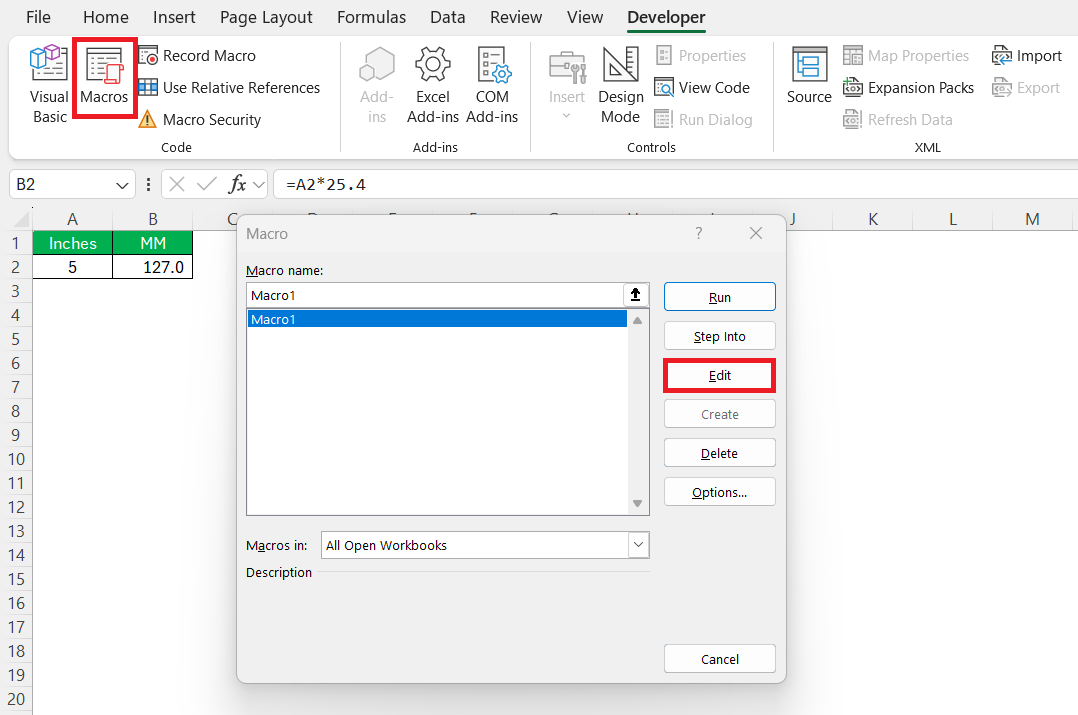The width and height of the screenshot is (1078, 715).
Task: Toggle Design Mode
Action: (x=621, y=85)
